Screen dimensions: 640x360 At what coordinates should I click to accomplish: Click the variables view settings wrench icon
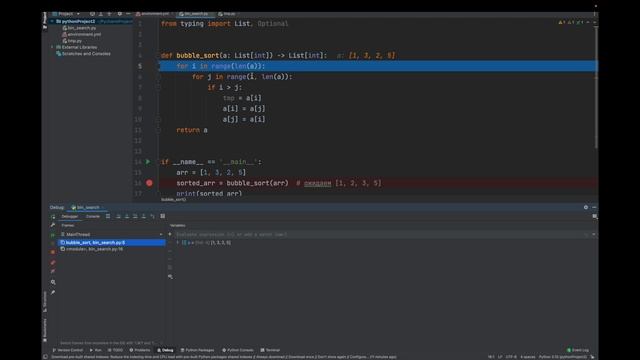coord(170,277)
